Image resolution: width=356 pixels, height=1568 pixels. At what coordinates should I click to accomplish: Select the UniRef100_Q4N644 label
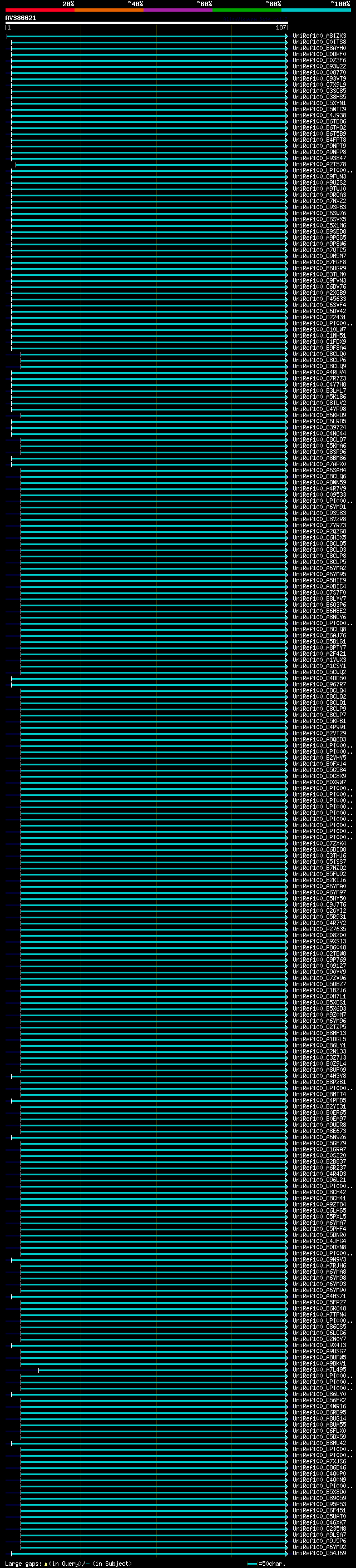(x=319, y=434)
